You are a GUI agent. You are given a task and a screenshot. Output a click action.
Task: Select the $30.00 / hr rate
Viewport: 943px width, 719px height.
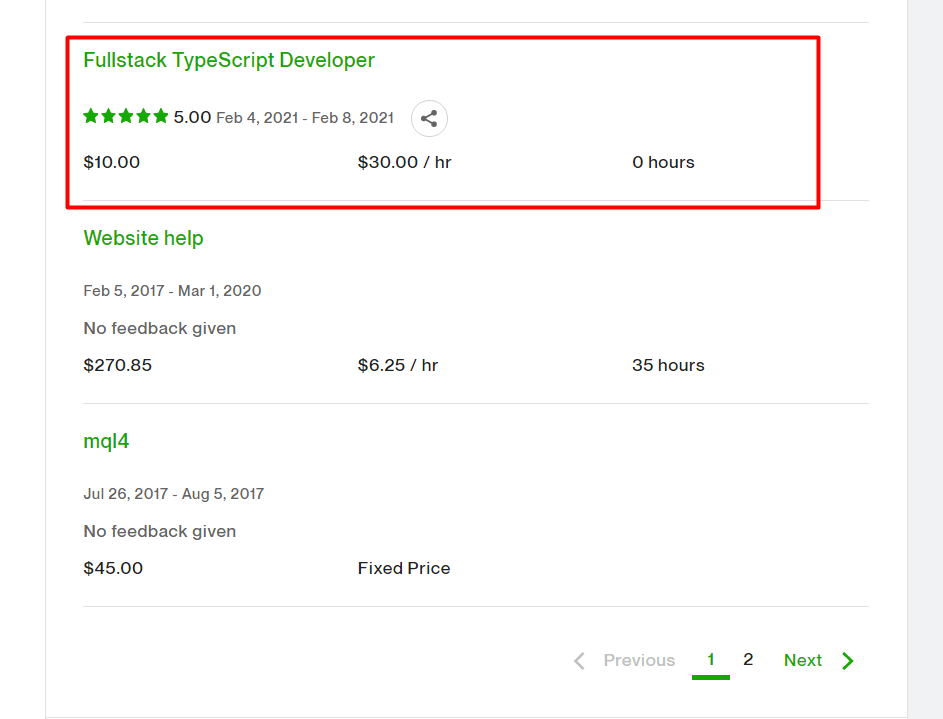[404, 162]
